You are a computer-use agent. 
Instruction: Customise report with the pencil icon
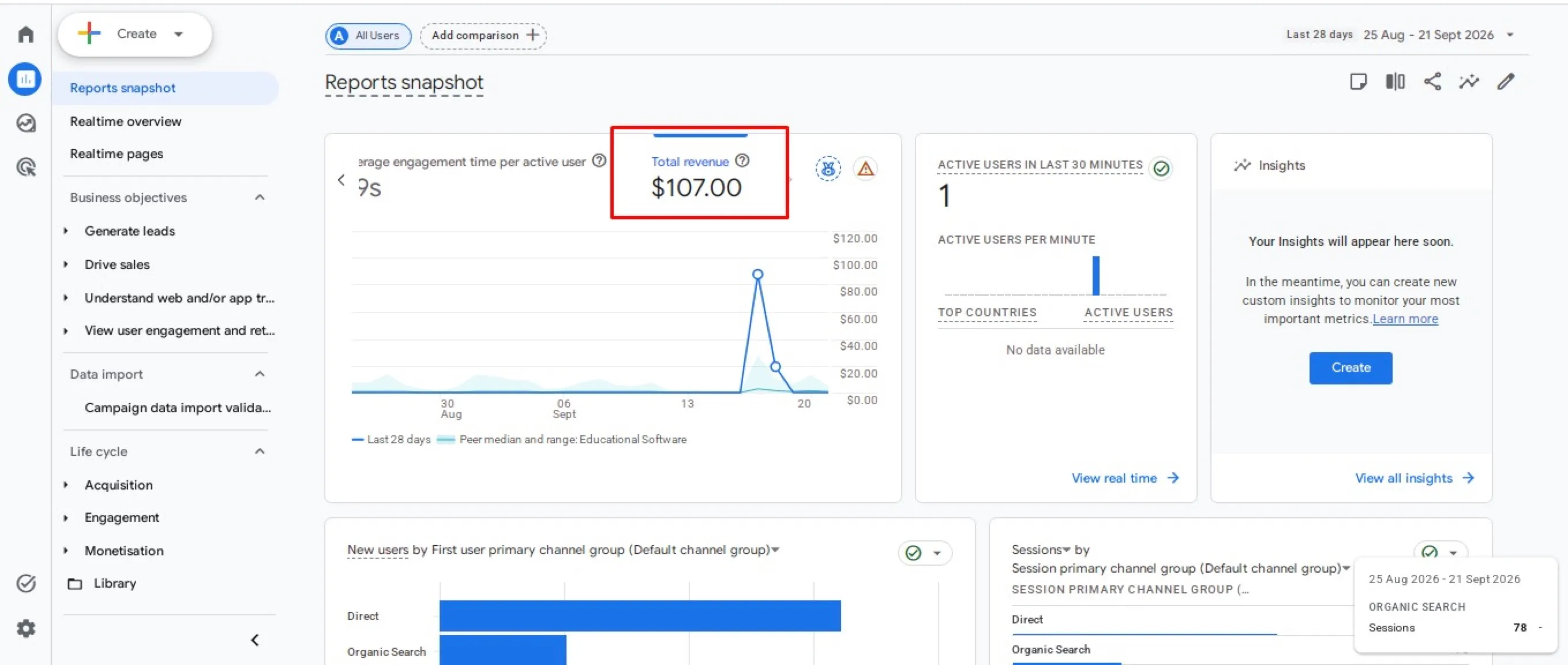pos(1505,81)
